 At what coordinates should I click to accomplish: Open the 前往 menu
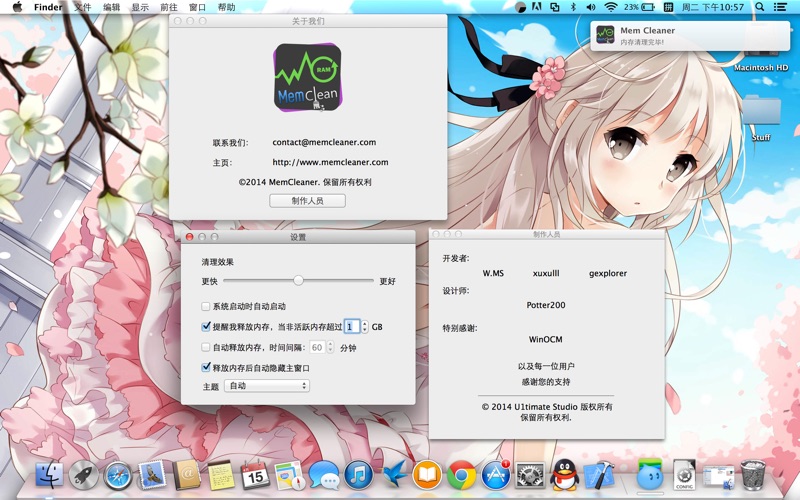click(169, 7)
